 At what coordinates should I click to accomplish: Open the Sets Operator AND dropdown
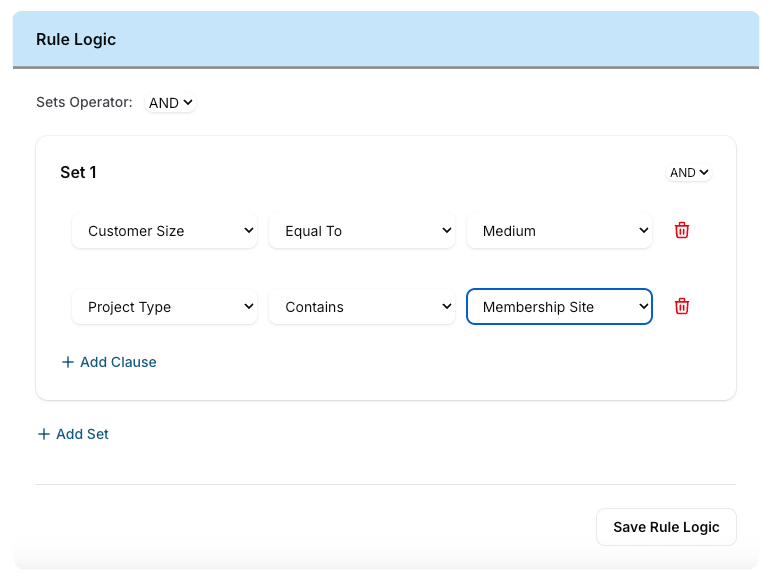170,103
